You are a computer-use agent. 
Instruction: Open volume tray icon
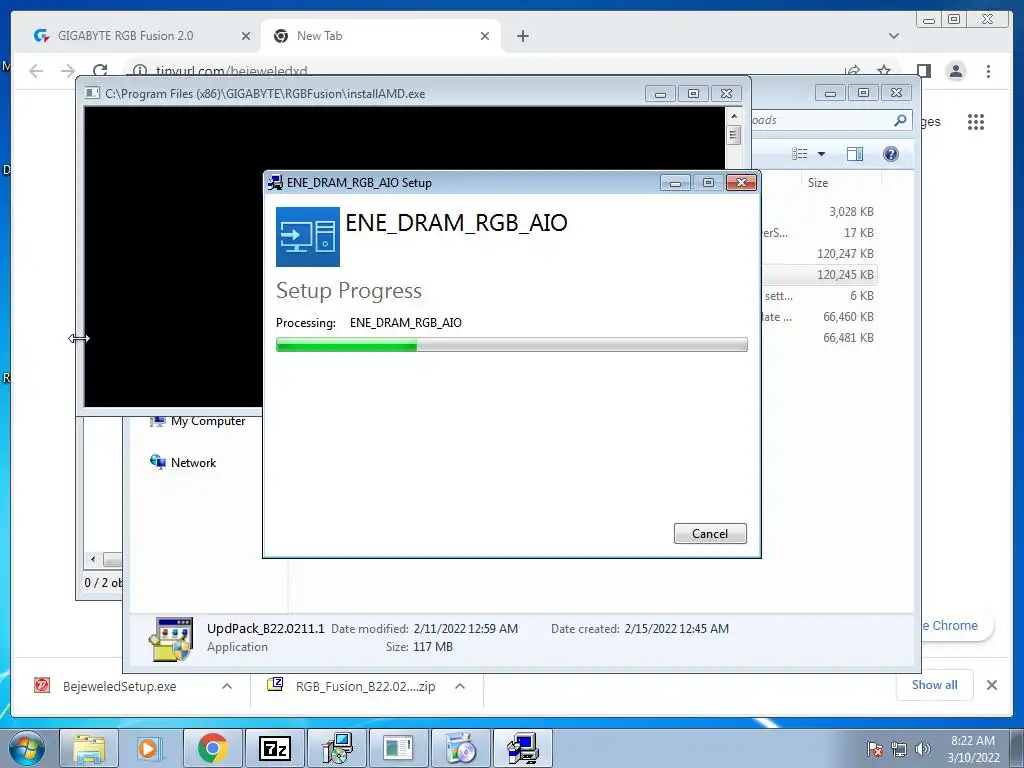click(923, 749)
